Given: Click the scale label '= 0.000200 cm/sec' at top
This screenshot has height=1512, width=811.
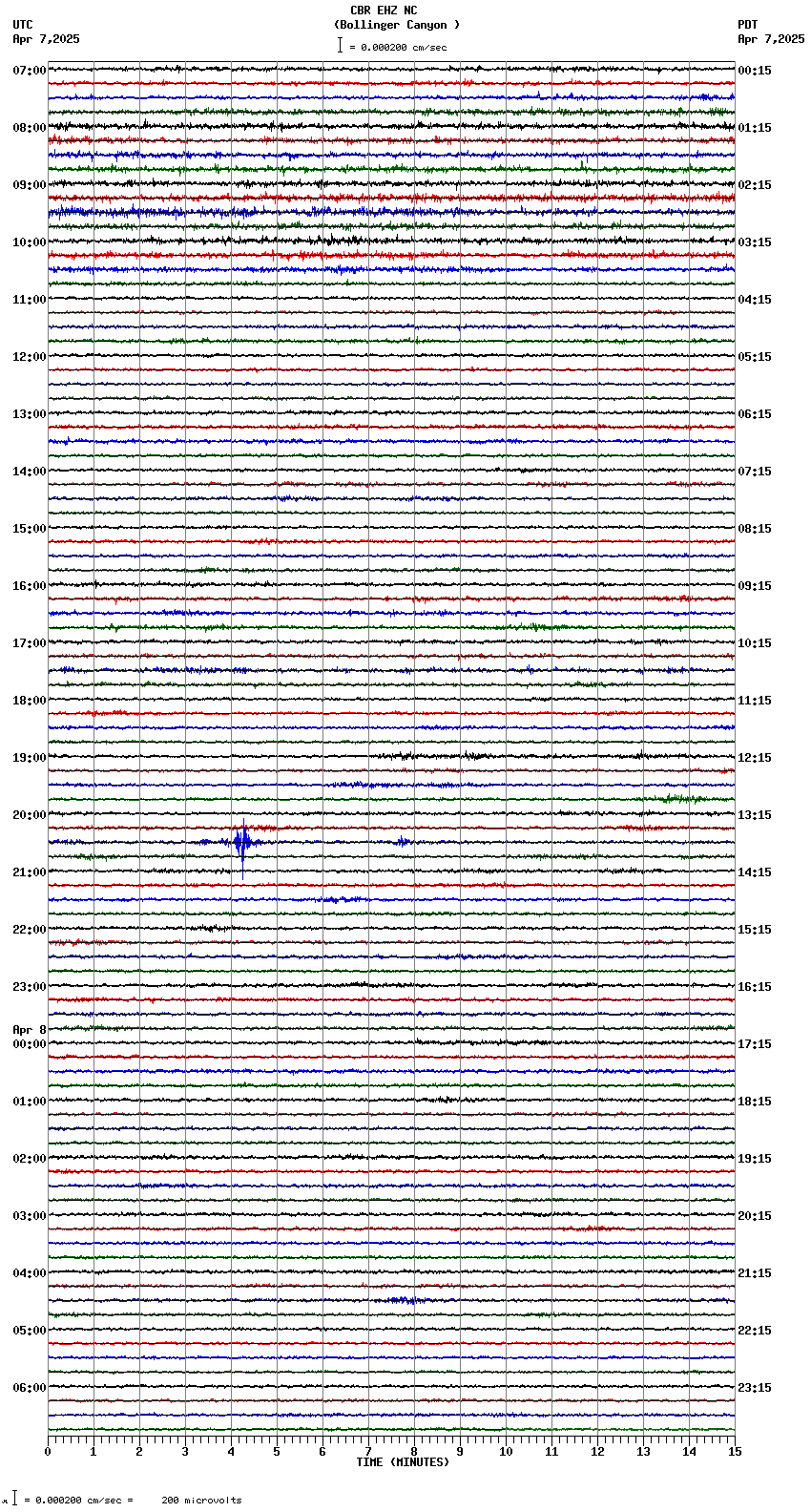Looking at the screenshot, I should click(x=398, y=47).
